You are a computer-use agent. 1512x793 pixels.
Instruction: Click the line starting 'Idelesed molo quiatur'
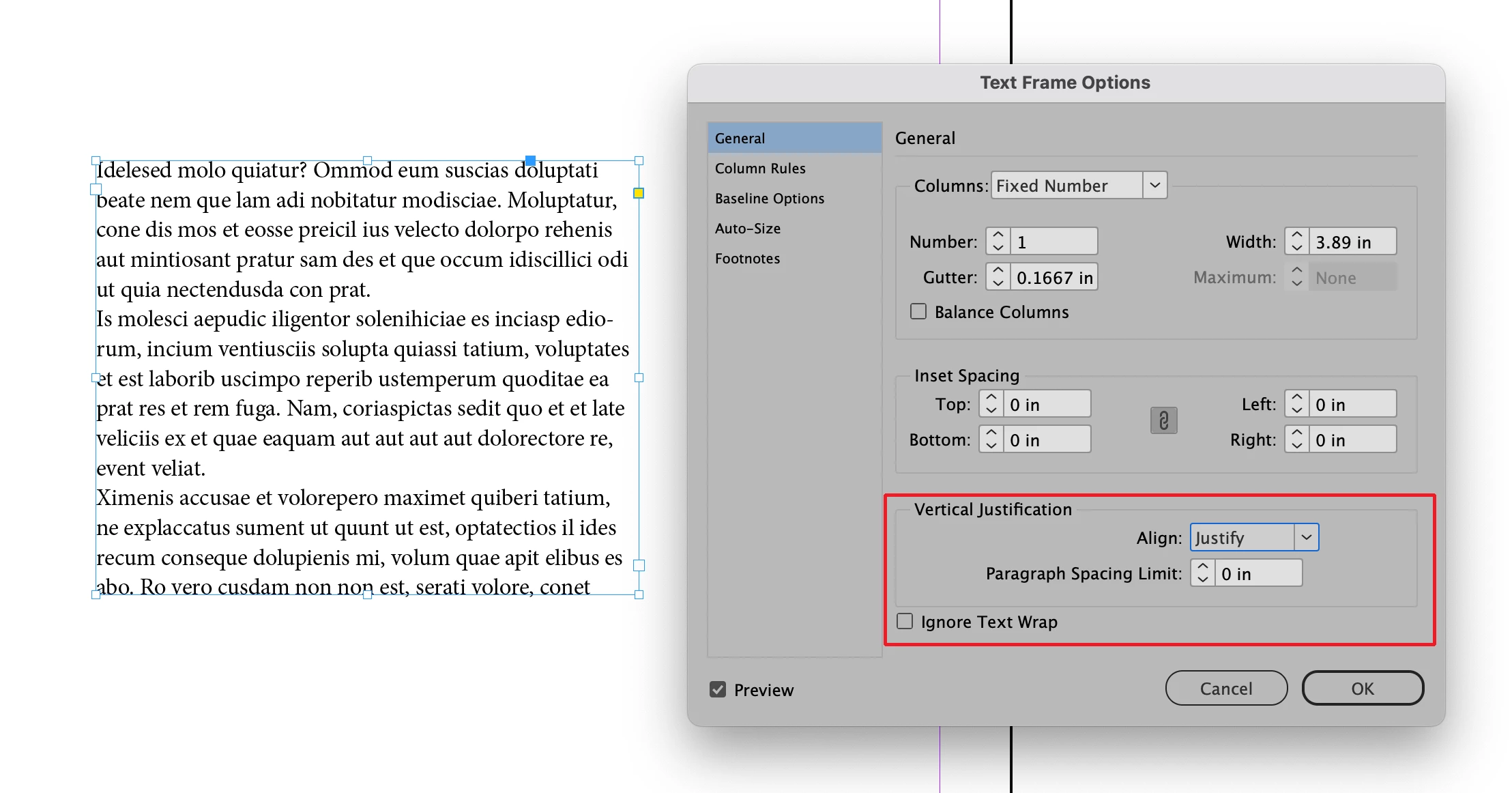347,170
